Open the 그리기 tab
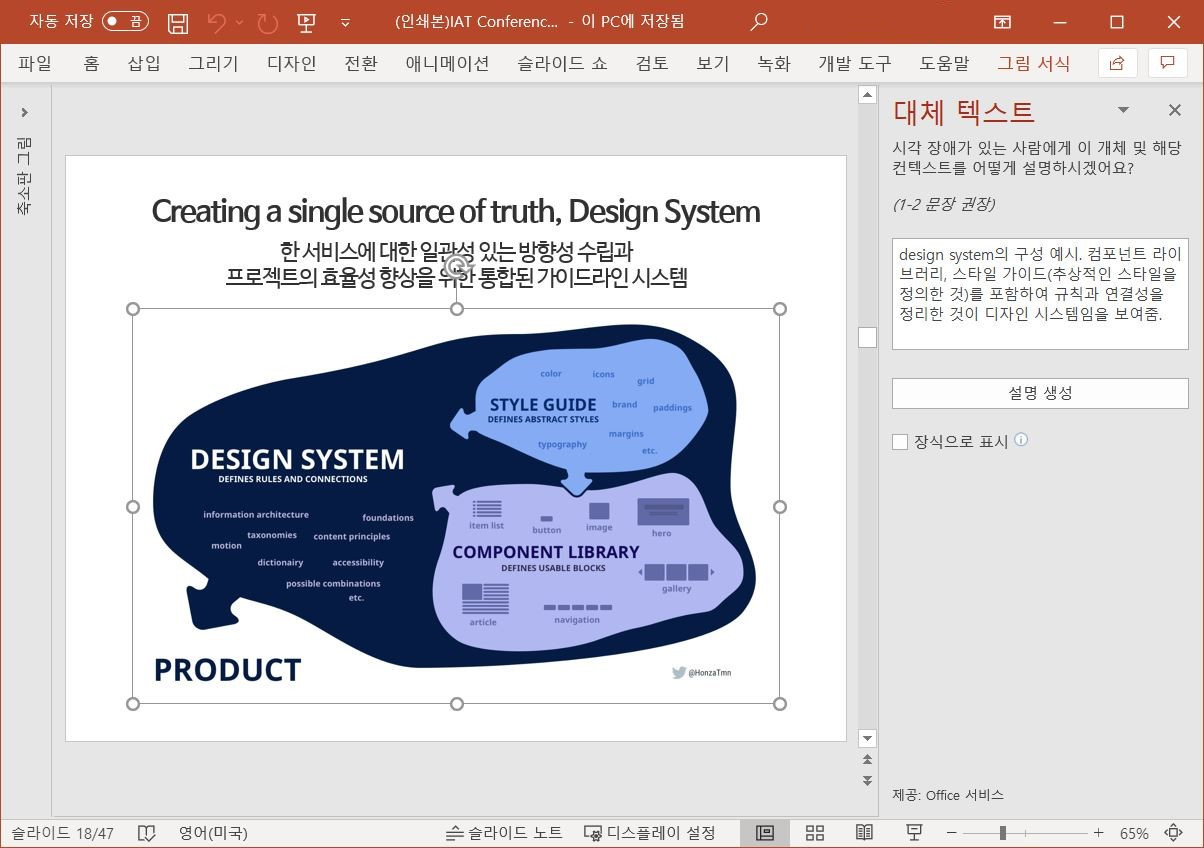 point(214,63)
